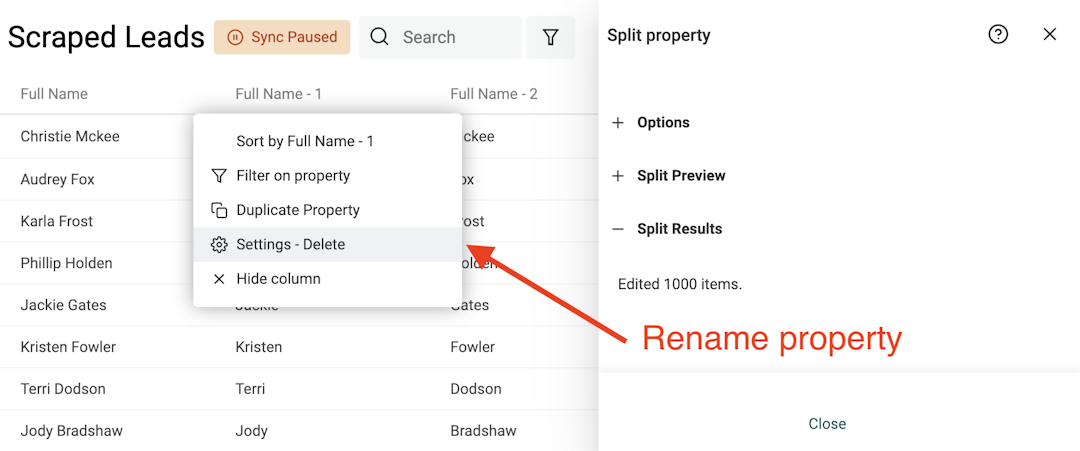This screenshot has height=451, width=1080.
Task: Close the Split property panel with X
Action: 1049,35
